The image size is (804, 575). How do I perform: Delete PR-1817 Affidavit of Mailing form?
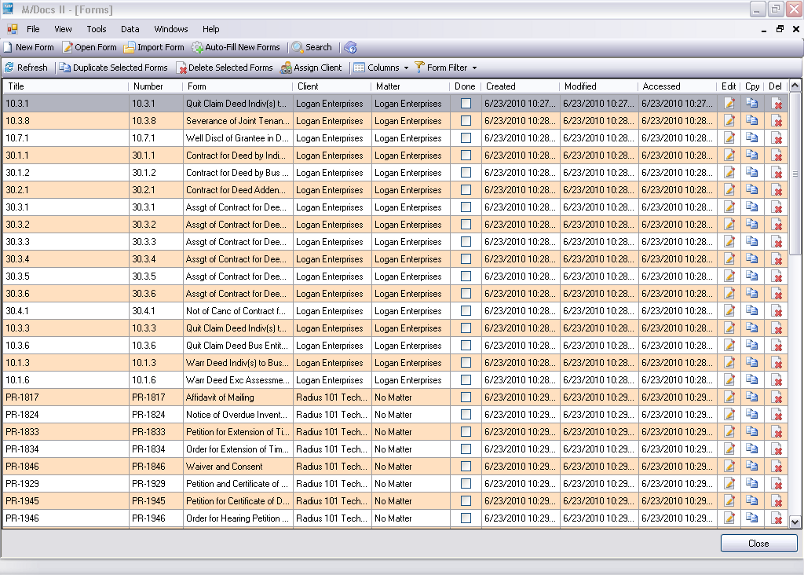tap(777, 398)
